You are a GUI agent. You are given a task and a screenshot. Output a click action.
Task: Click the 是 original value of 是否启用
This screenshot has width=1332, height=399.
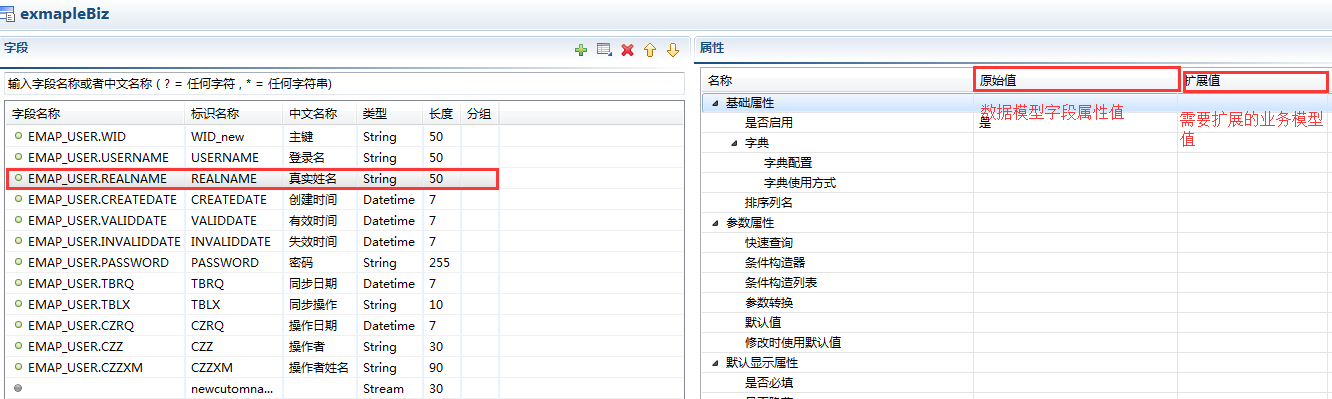[x=985, y=123]
